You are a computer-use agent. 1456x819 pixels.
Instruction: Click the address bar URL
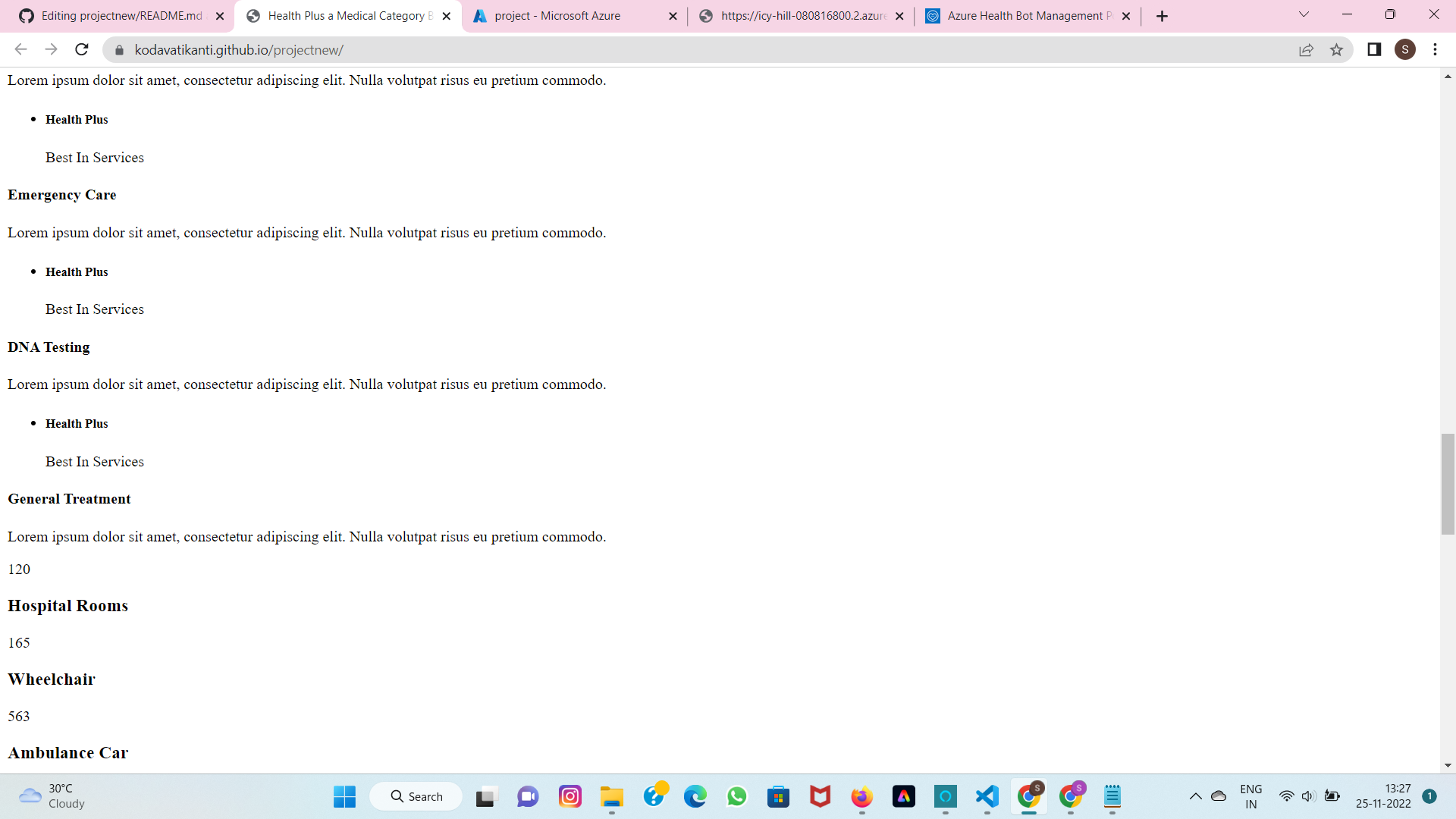click(239, 50)
